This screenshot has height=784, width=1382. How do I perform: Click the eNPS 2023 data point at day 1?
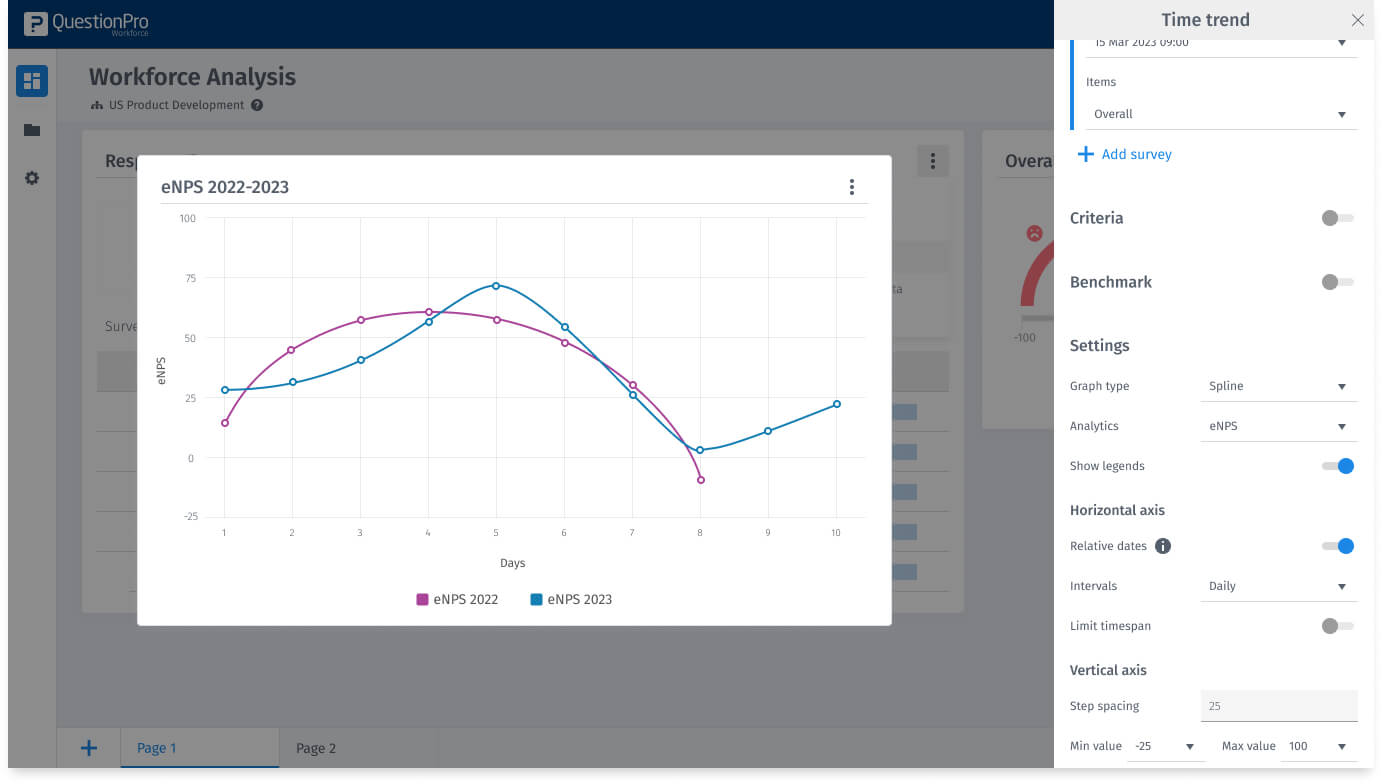[x=225, y=390]
